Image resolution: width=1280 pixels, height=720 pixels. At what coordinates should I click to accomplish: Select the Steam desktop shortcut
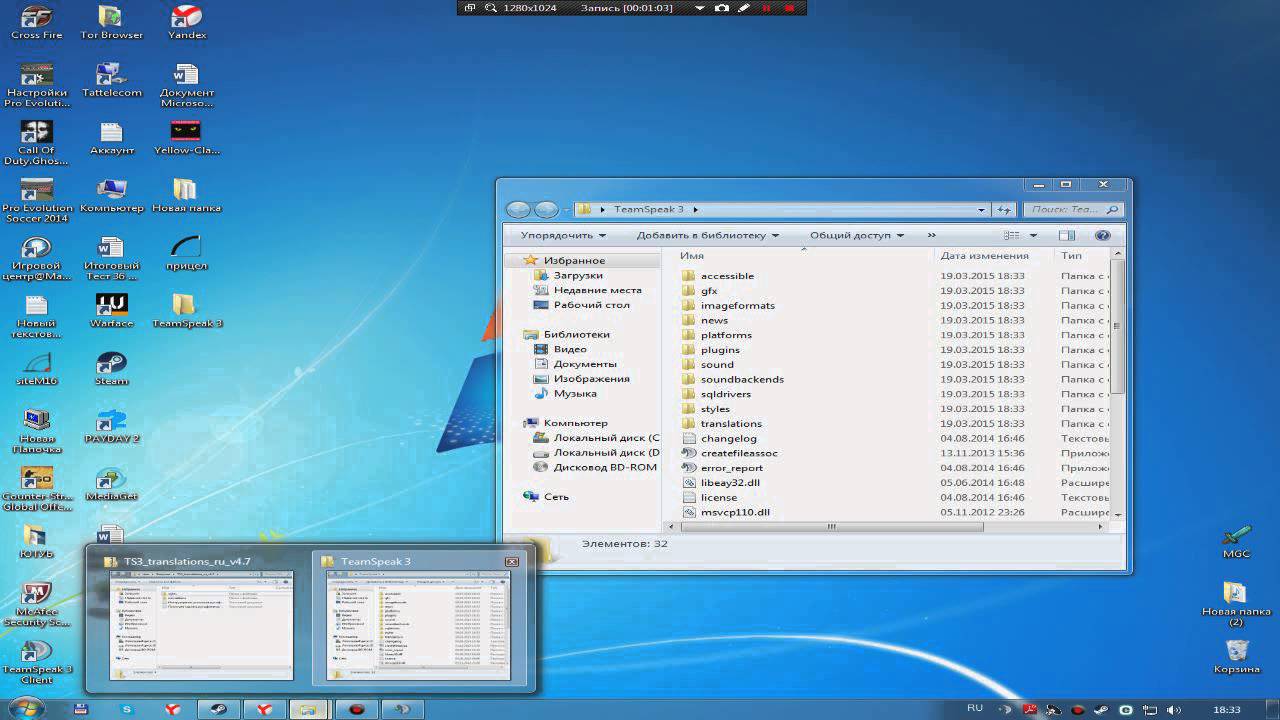[111, 368]
